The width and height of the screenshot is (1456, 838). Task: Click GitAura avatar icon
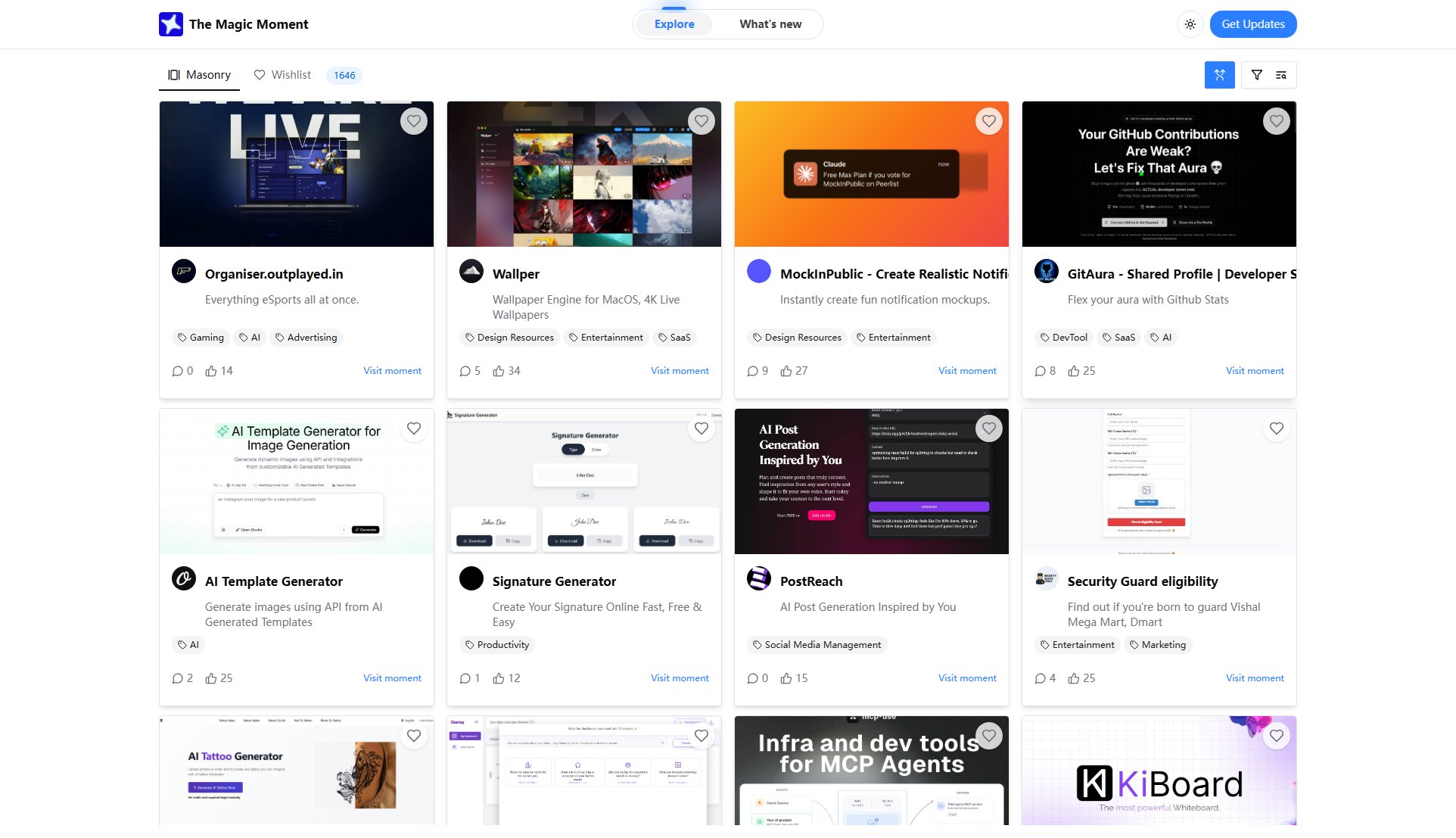[1047, 271]
